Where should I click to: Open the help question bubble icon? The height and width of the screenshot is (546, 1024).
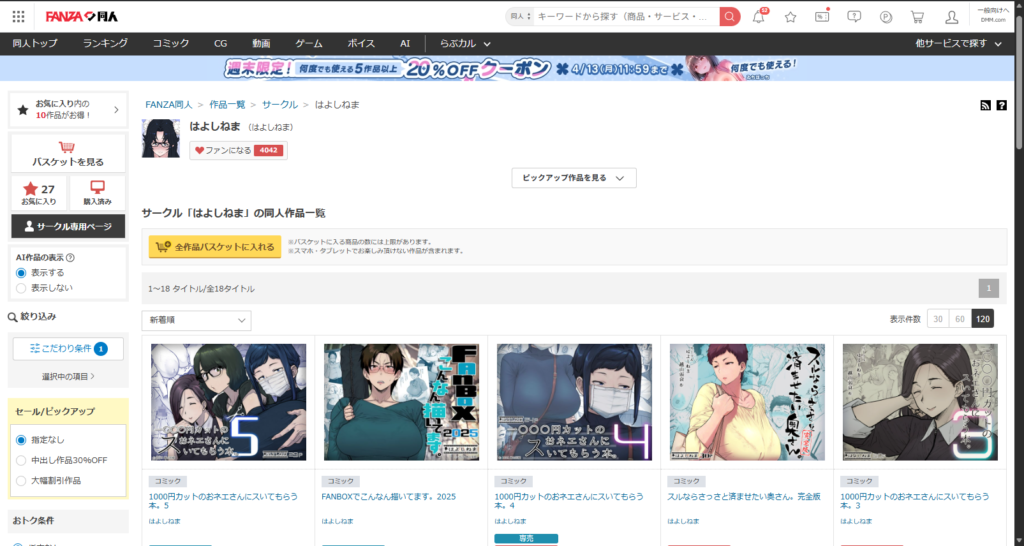pyautogui.click(x=854, y=17)
